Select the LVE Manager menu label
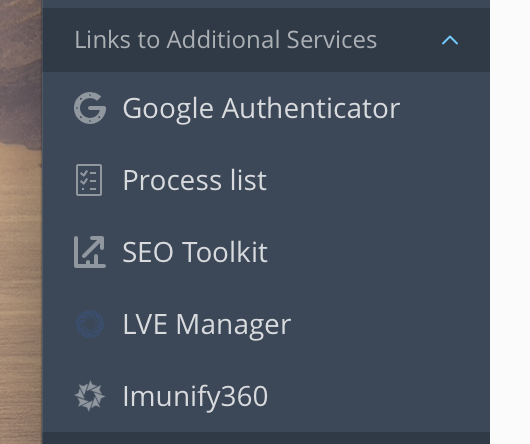This screenshot has height=444, width=530. click(207, 325)
